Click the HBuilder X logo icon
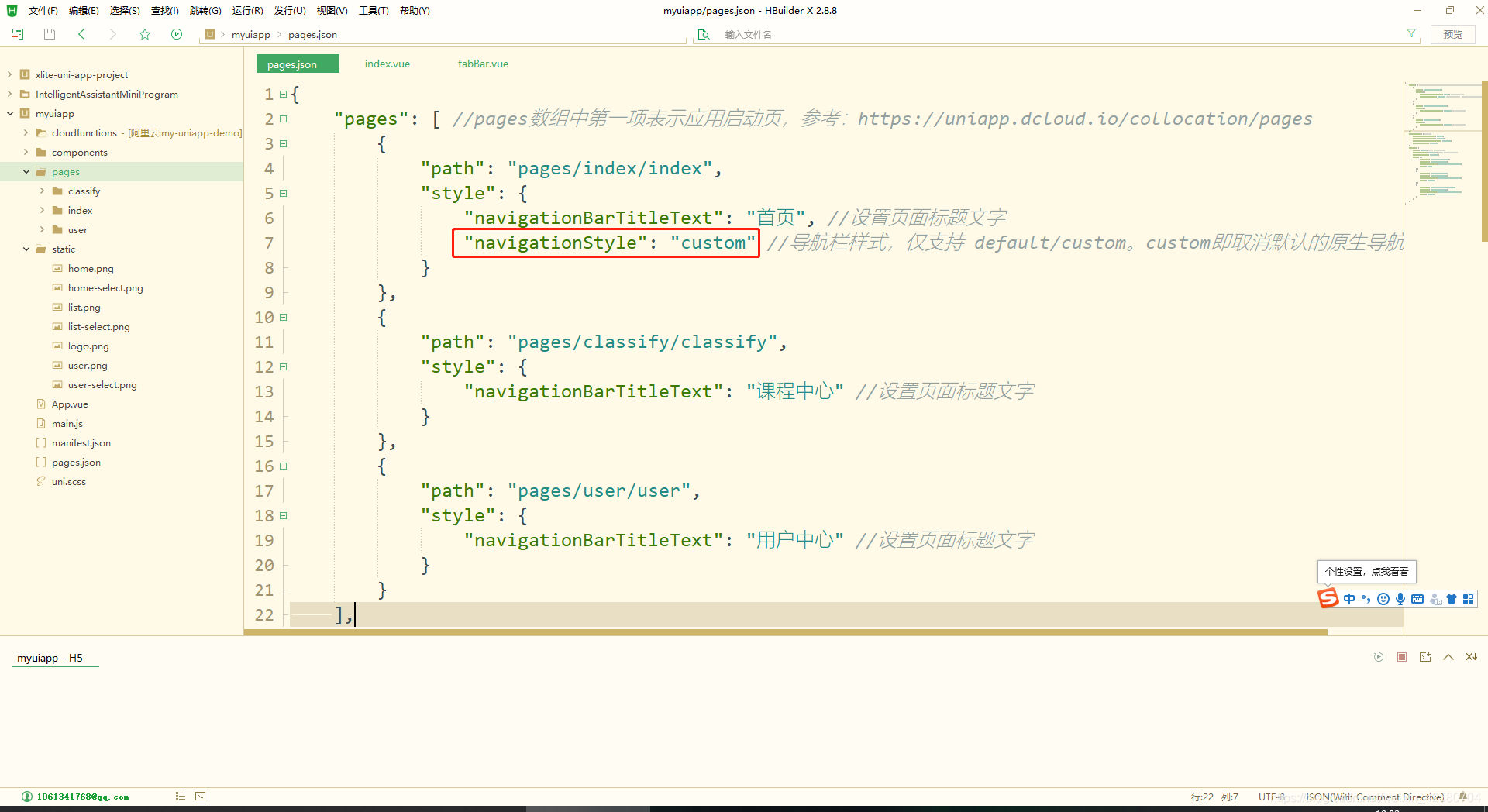This screenshot has width=1488, height=812. 12,10
